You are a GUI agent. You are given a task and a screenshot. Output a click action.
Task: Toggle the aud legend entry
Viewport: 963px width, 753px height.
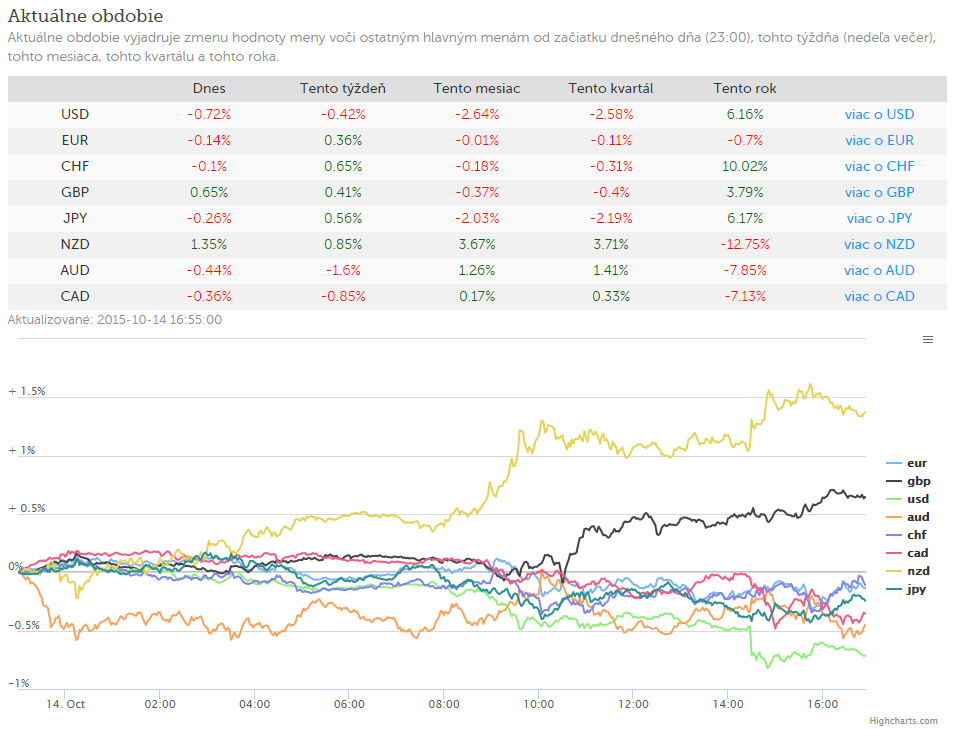908,517
